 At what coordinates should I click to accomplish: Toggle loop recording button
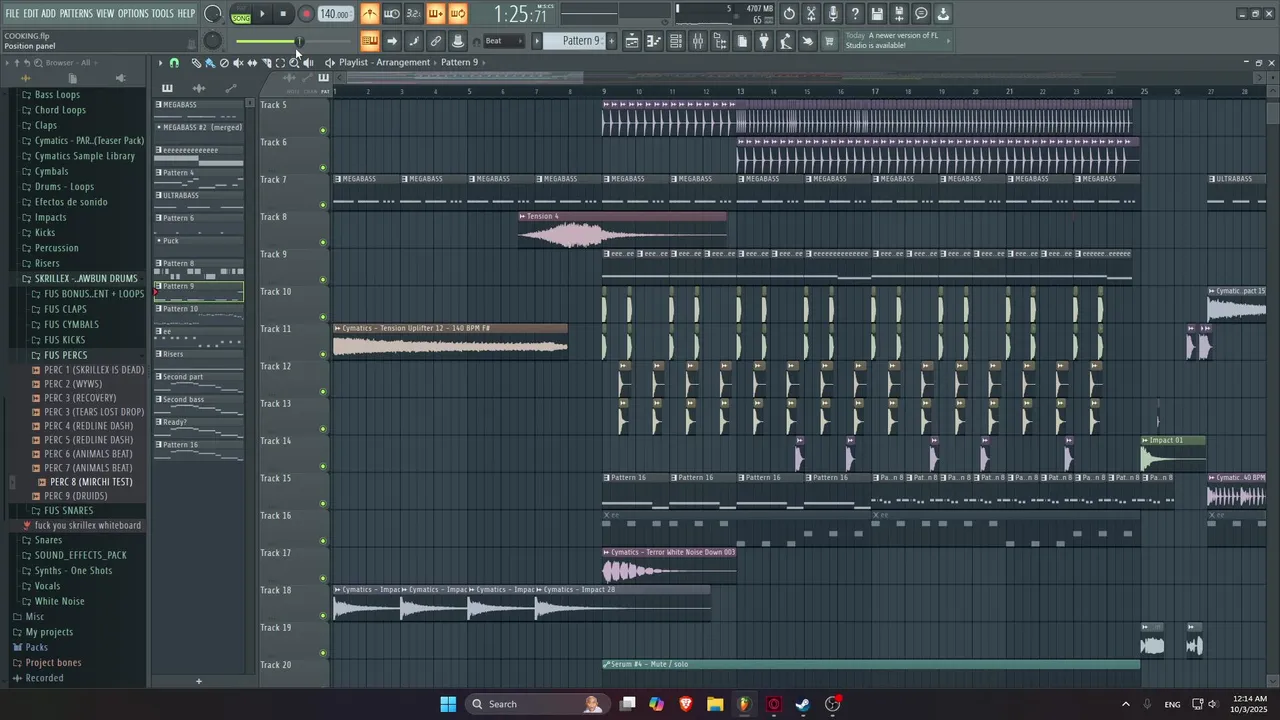point(458,14)
